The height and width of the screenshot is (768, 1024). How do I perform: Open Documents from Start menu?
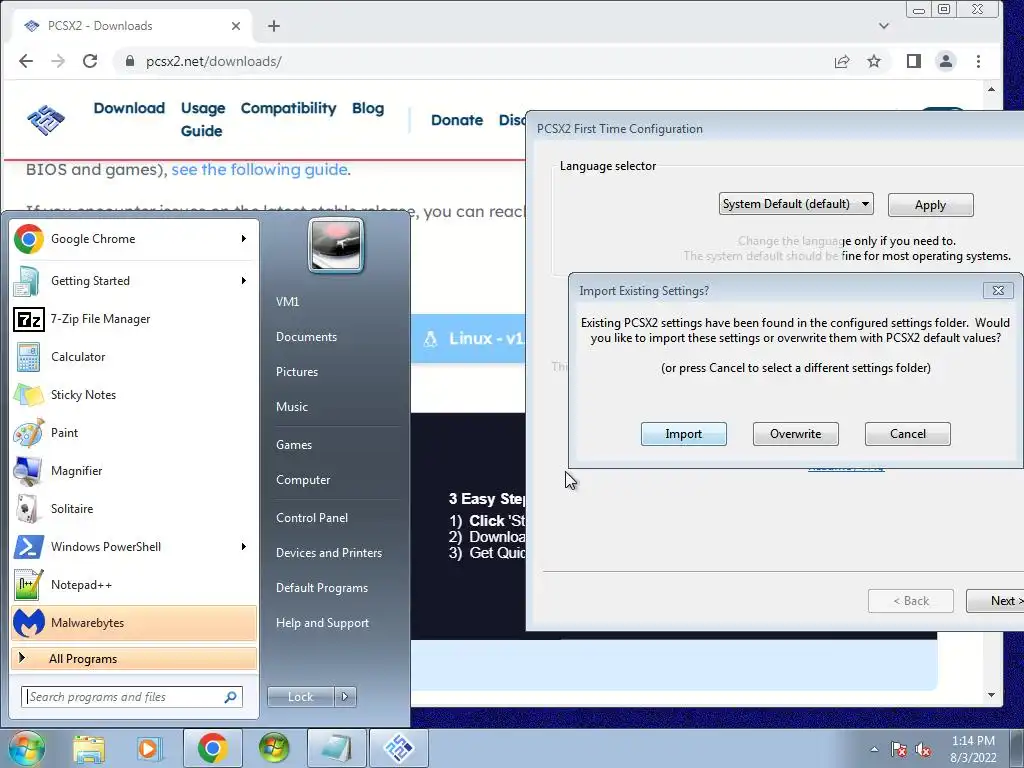point(306,337)
